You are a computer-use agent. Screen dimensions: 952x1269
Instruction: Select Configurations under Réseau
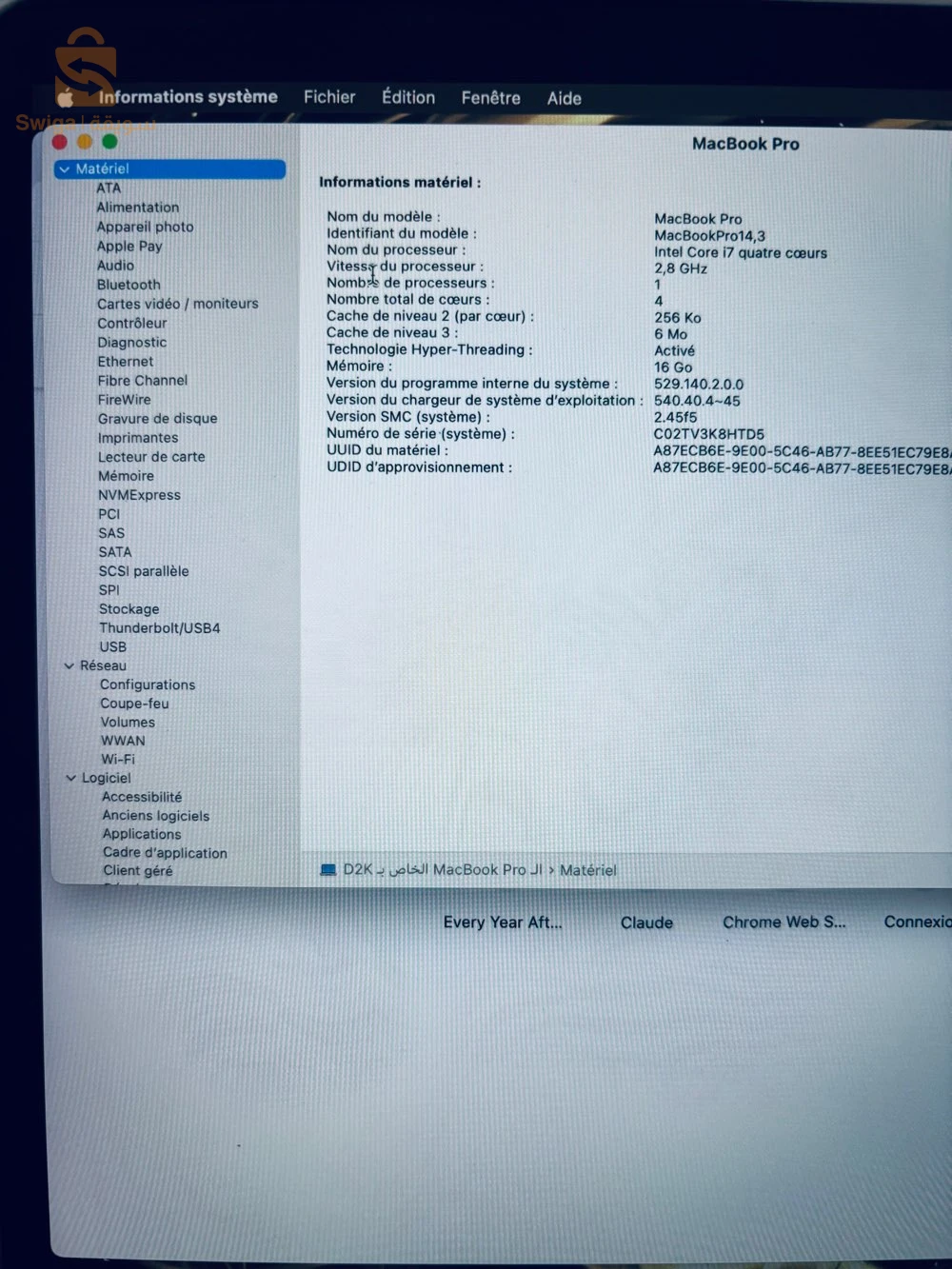coord(148,685)
